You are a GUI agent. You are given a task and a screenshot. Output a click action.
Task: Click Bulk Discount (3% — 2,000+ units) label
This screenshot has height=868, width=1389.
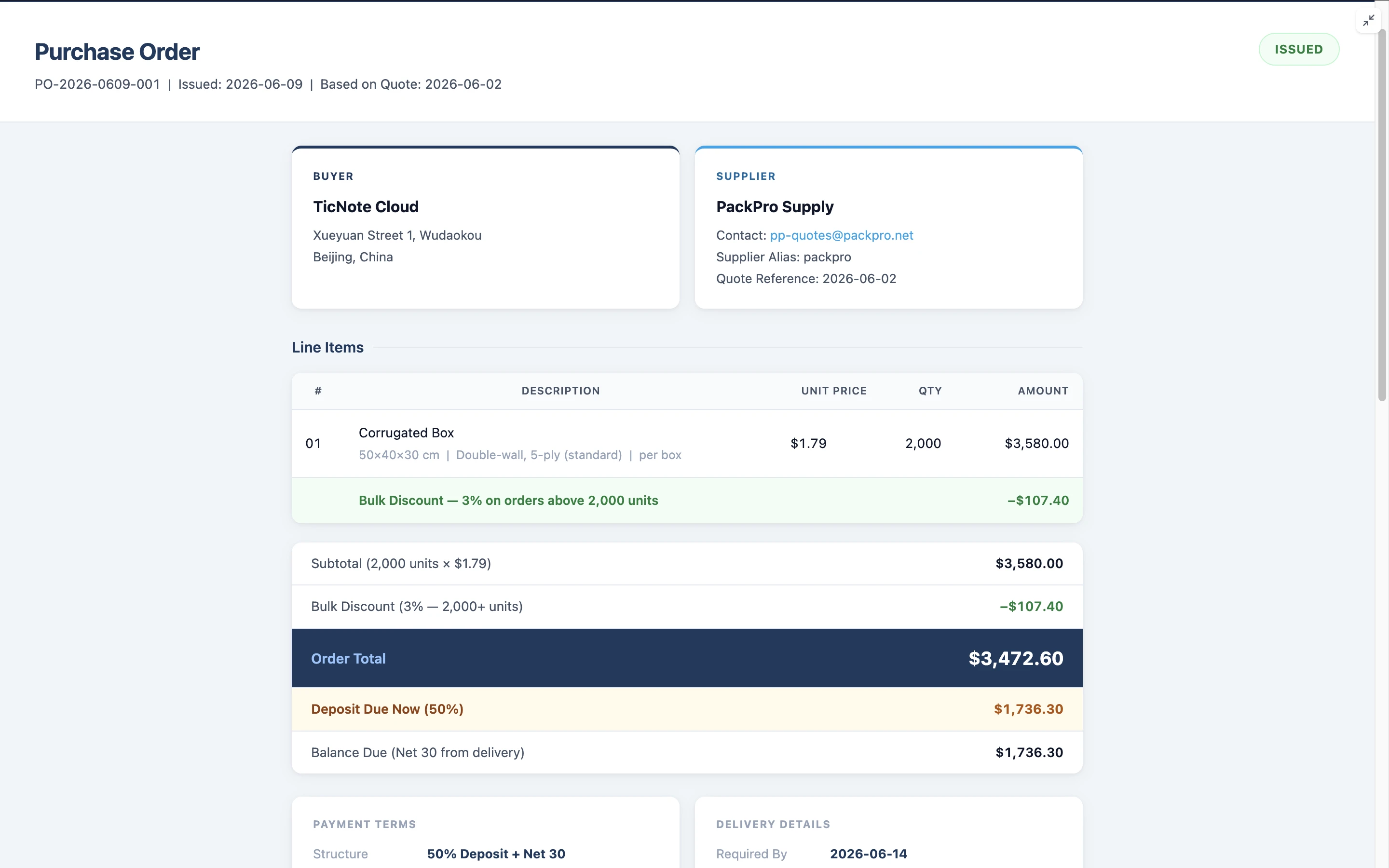click(417, 607)
